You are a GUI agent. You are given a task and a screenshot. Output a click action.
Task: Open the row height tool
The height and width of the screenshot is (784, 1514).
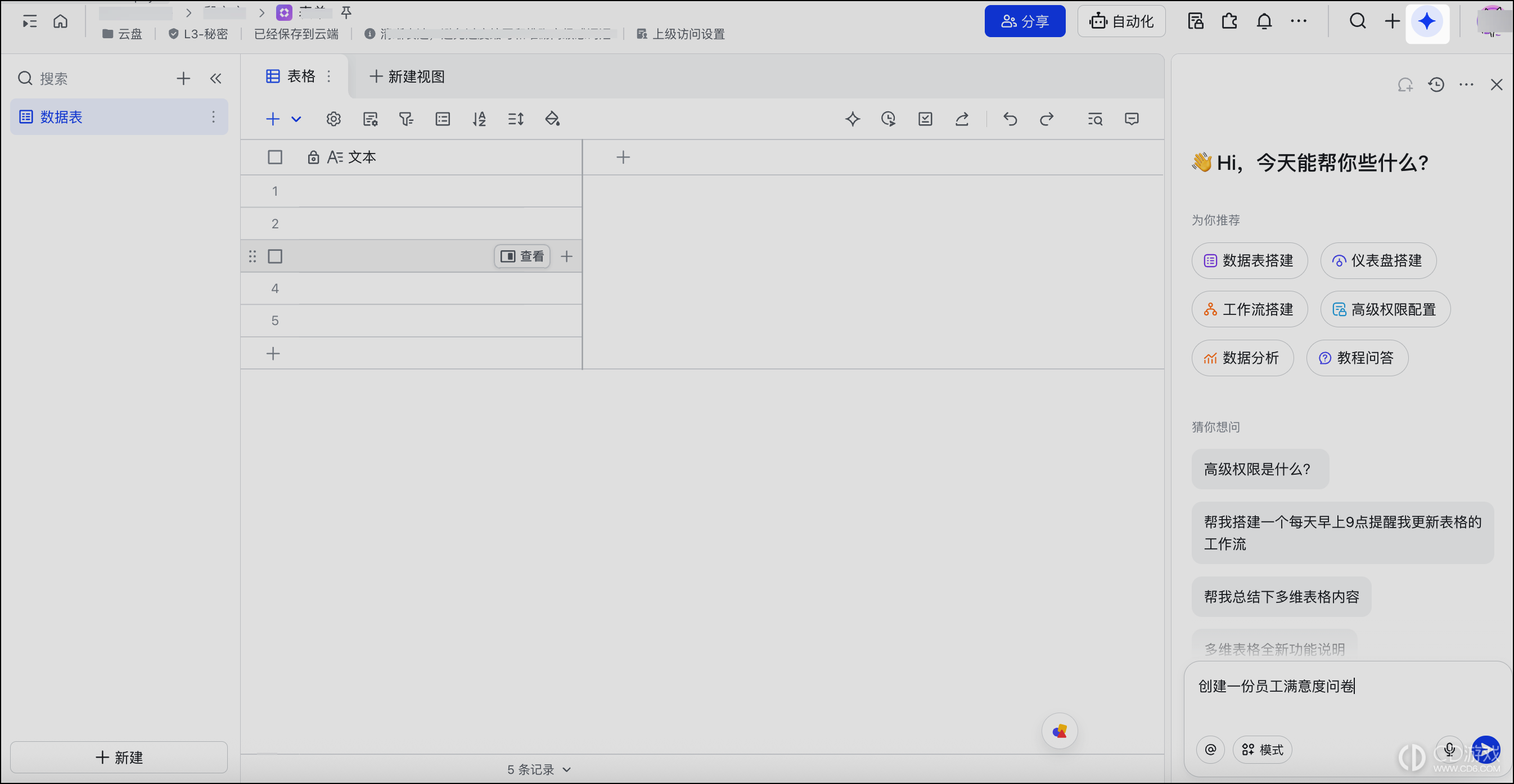(x=515, y=119)
